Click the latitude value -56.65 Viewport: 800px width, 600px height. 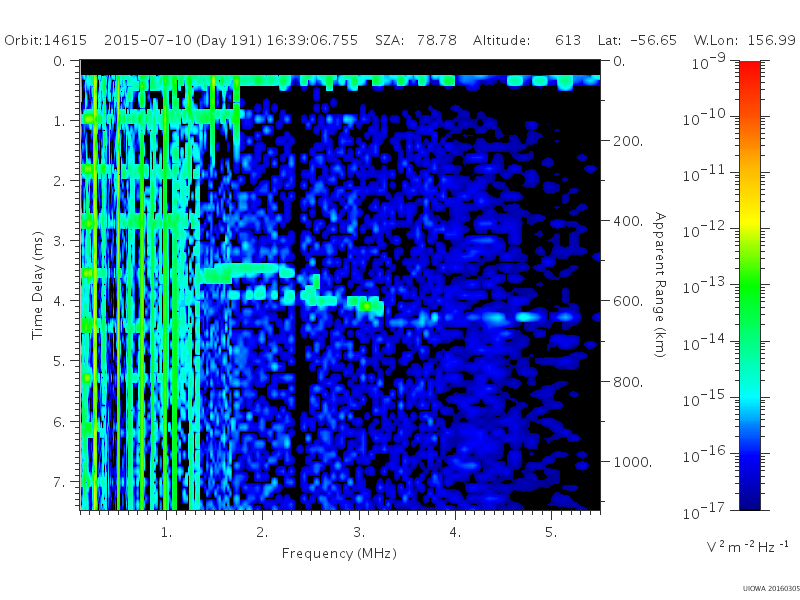pos(654,40)
